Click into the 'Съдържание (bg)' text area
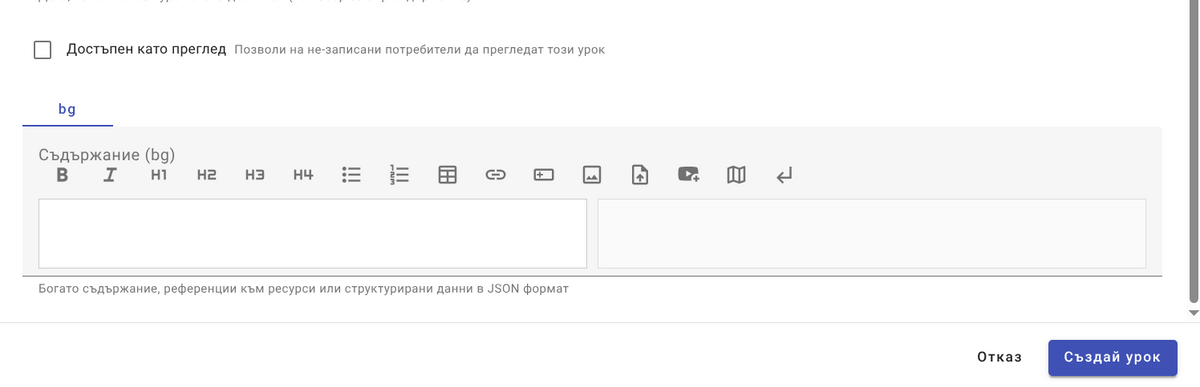Screen dimensions: 1200x387 point(313,233)
